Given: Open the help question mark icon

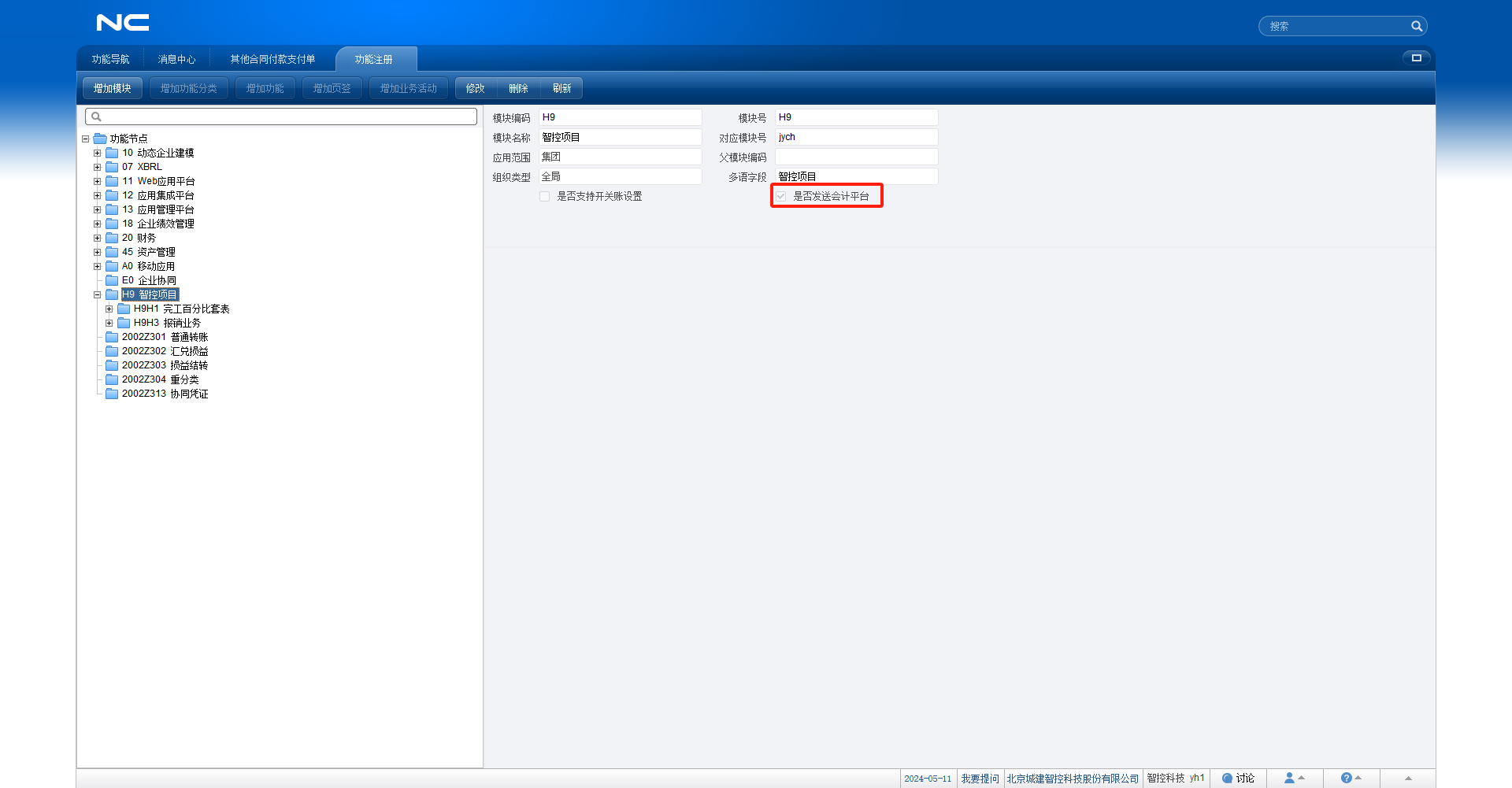Looking at the screenshot, I should pos(1347,778).
